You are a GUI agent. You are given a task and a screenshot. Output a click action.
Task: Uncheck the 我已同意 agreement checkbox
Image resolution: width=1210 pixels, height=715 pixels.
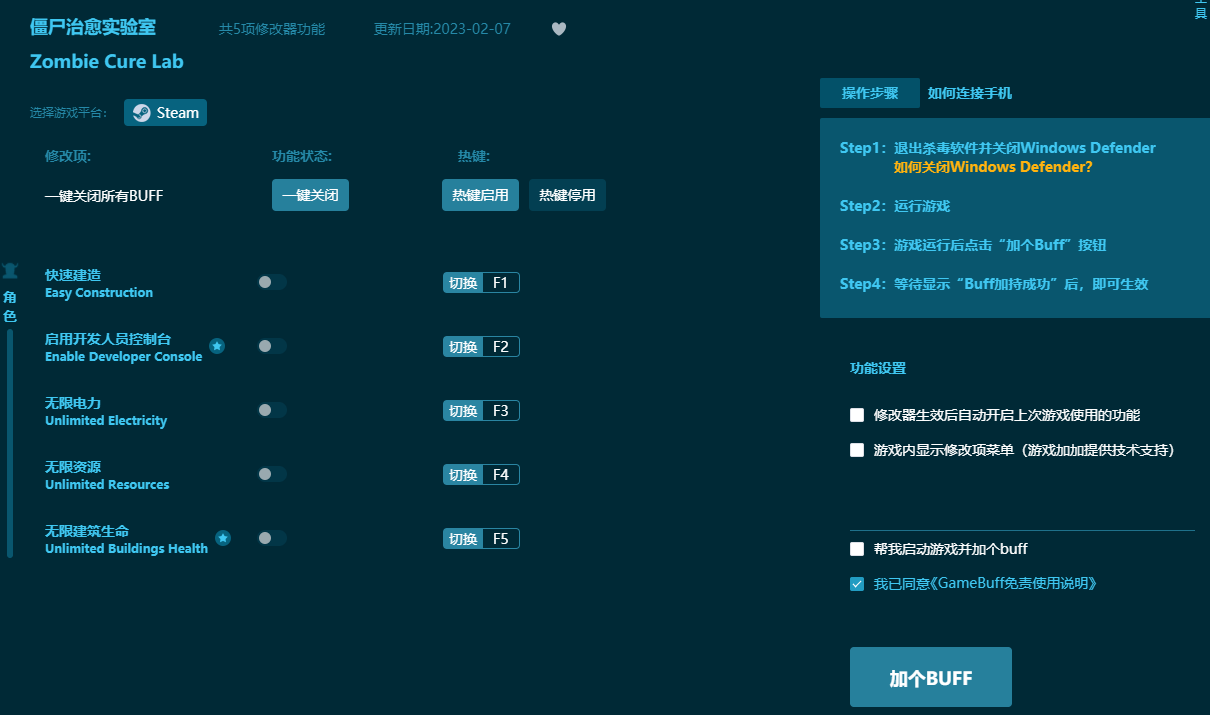tap(857, 584)
